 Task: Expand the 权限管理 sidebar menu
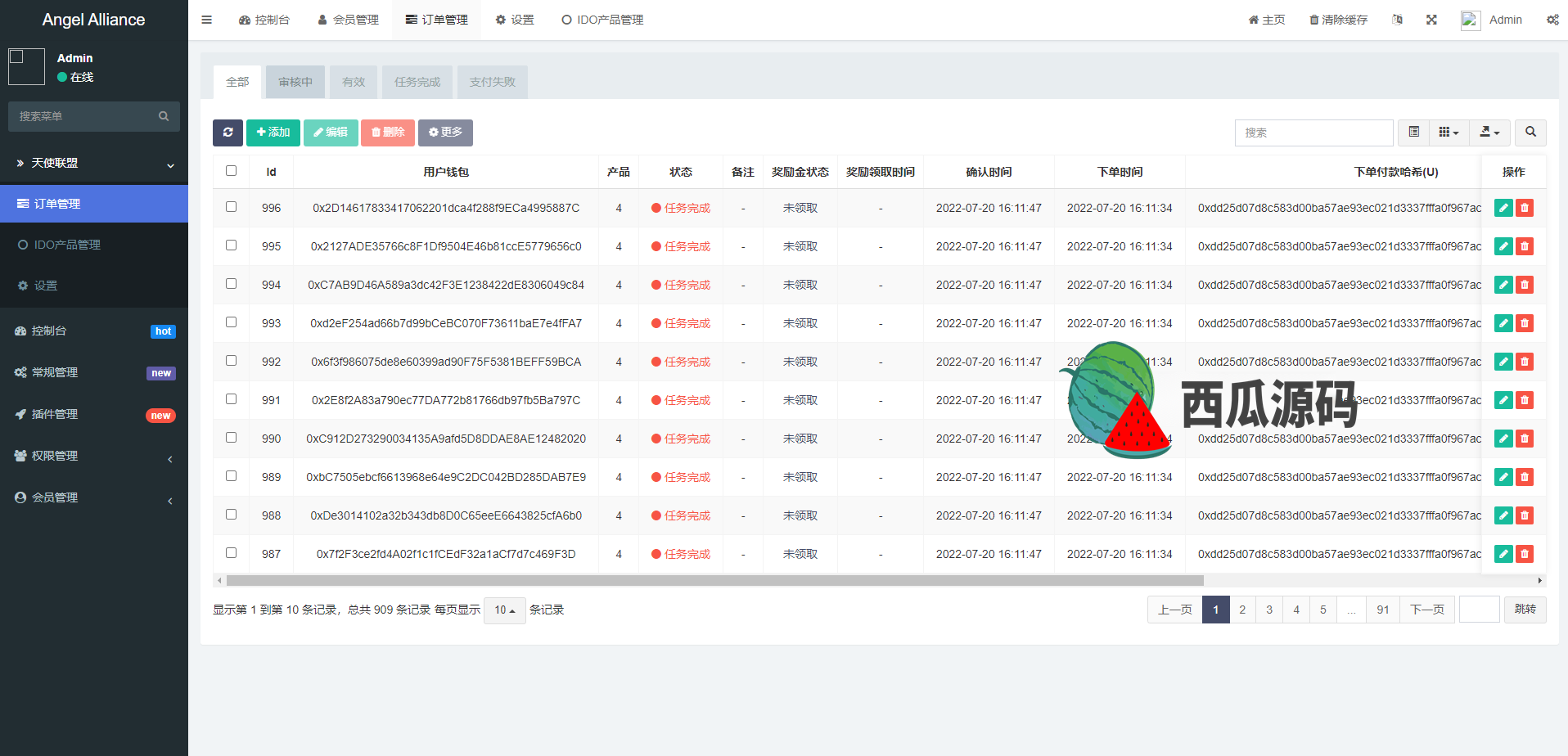point(94,456)
